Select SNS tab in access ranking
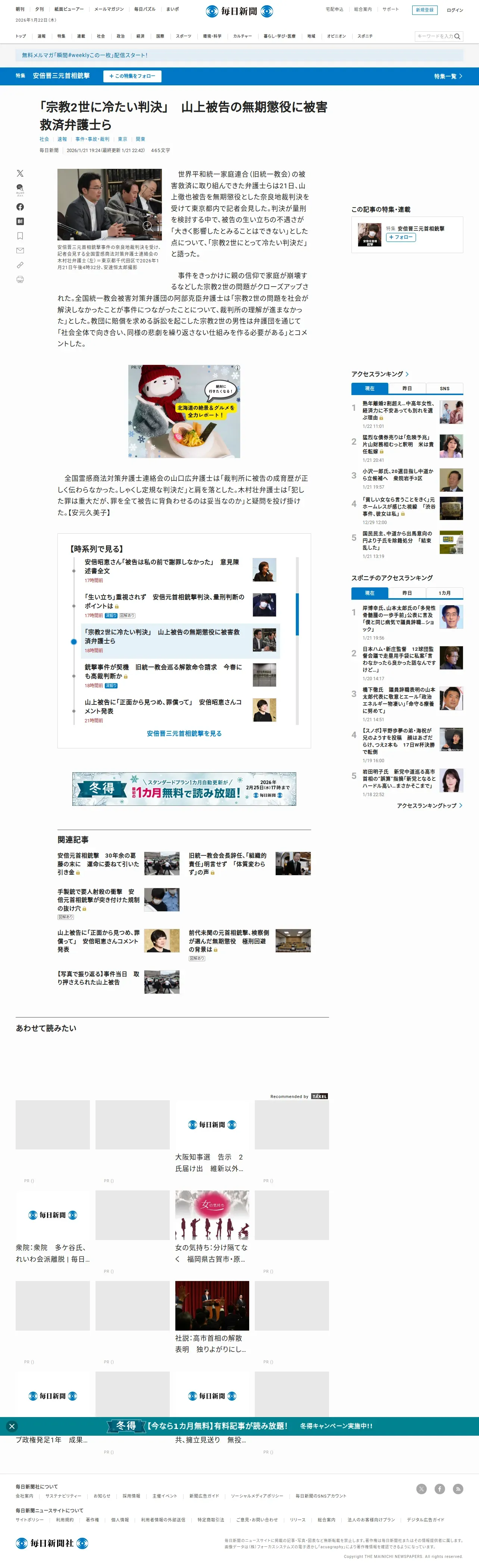Screen dimensions: 479x1568 444,388
